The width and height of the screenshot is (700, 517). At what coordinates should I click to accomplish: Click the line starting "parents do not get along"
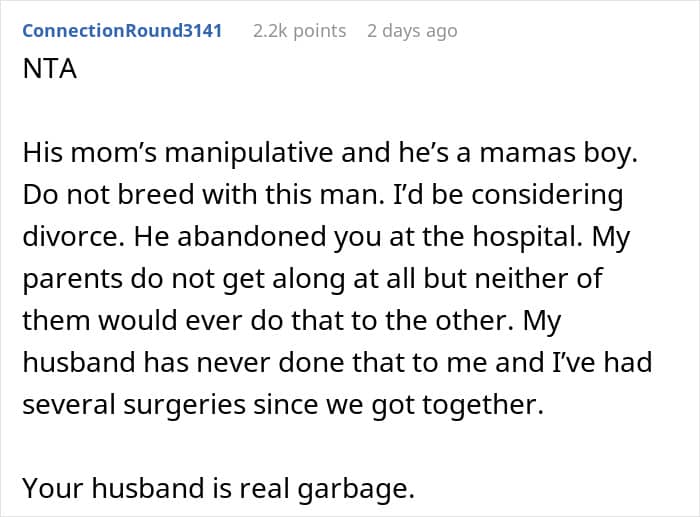(x=312, y=279)
